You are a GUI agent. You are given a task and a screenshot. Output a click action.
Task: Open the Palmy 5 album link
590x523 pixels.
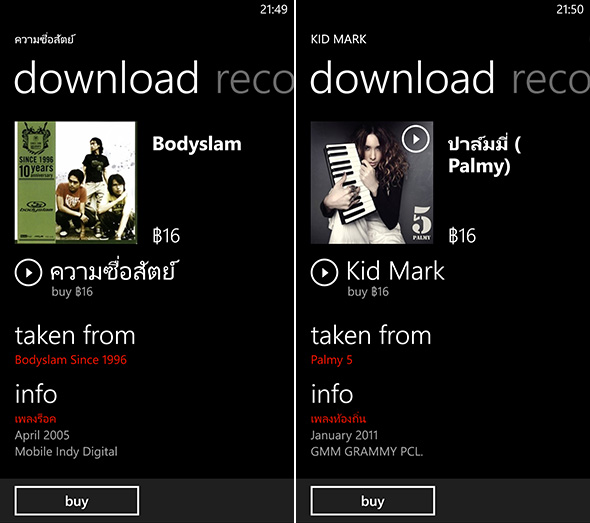click(331, 360)
